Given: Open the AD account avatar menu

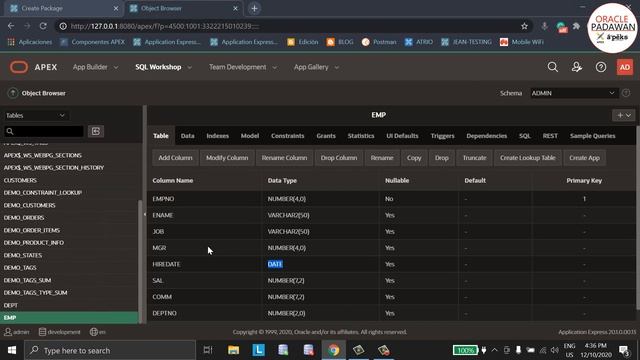Looking at the screenshot, I should click(625, 67).
